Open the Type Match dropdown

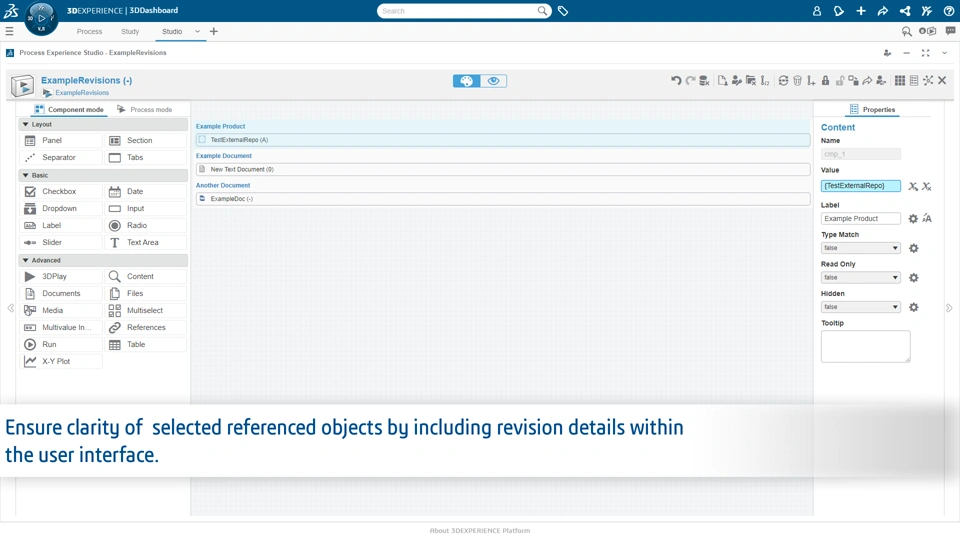pos(860,248)
